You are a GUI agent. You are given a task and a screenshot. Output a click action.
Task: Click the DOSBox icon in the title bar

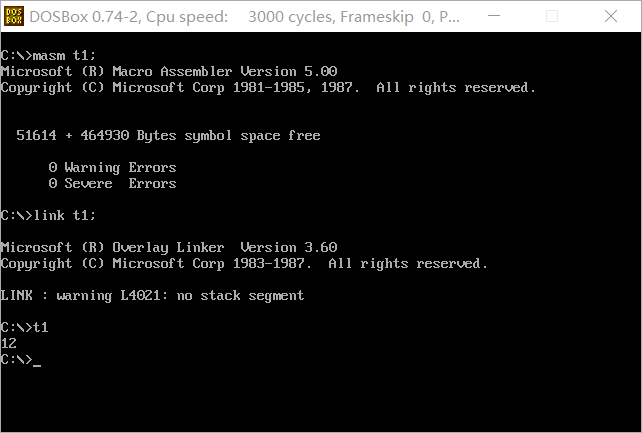point(15,16)
